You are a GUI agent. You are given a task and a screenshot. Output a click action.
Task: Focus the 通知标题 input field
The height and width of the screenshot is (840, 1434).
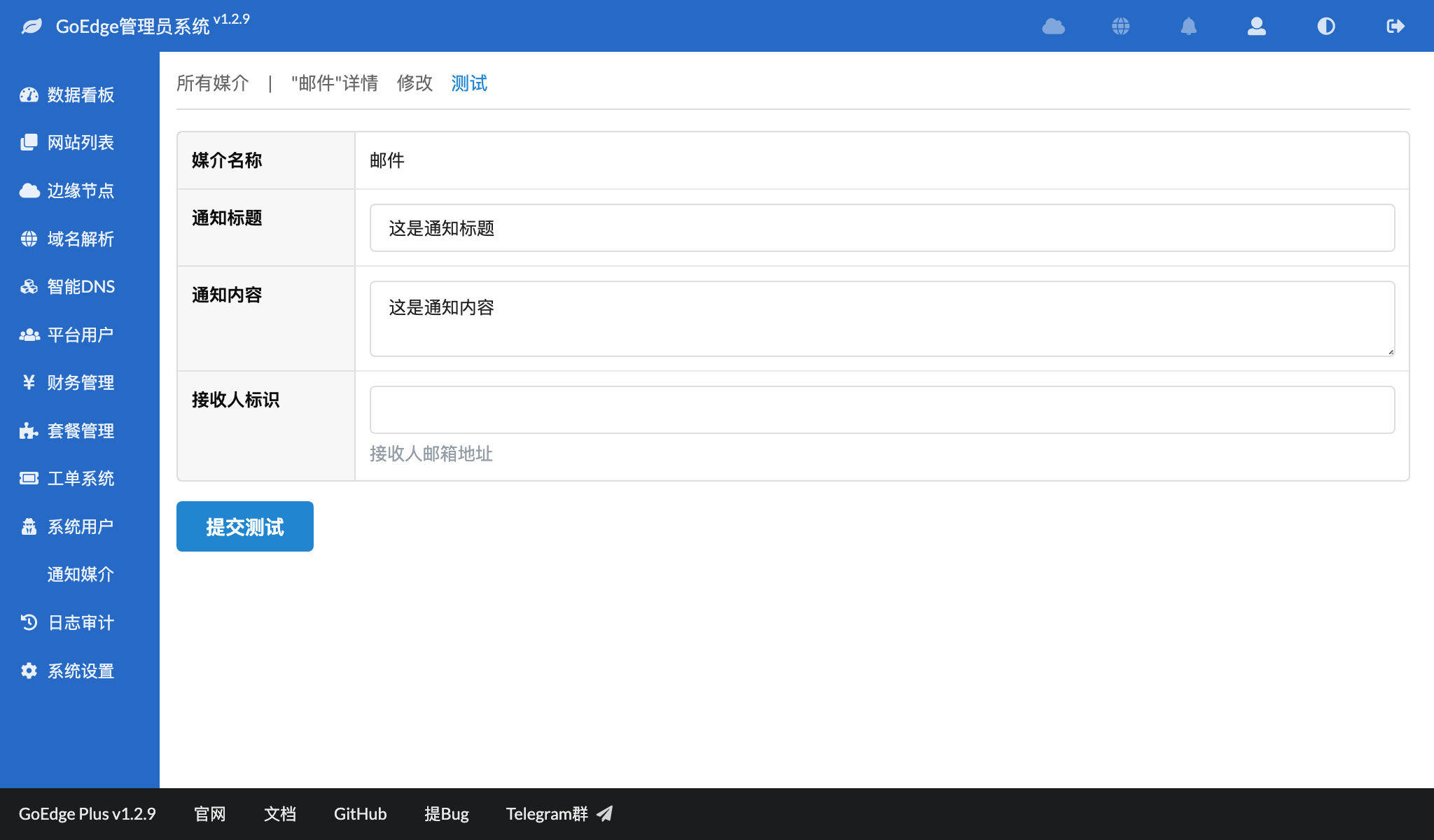(882, 227)
